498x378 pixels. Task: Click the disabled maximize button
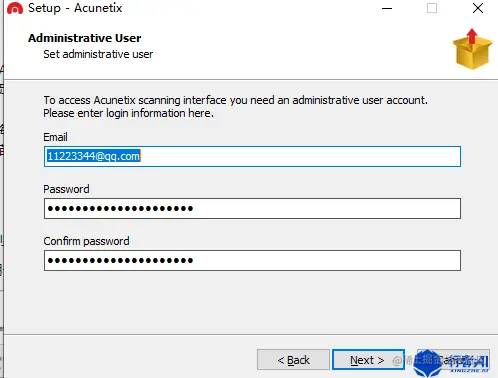(432, 8)
